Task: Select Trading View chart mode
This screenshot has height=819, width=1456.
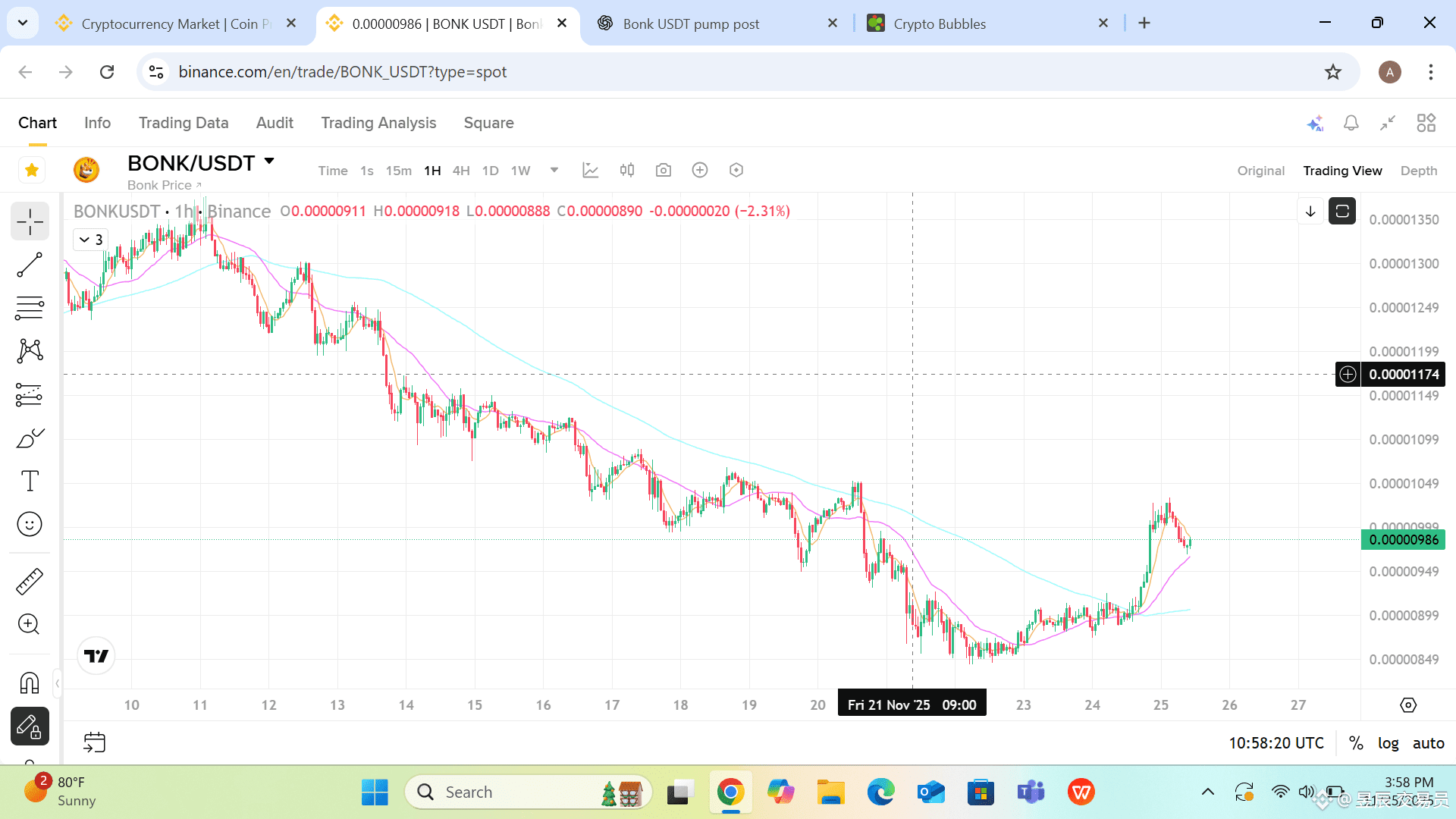Action: click(1342, 171)
